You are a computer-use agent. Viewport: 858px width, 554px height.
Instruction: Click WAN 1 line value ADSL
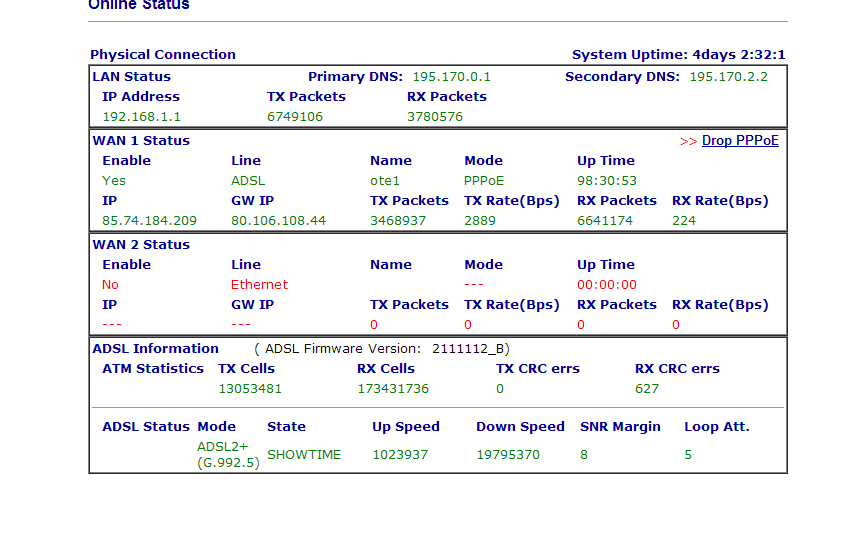(x=248, y=181)
